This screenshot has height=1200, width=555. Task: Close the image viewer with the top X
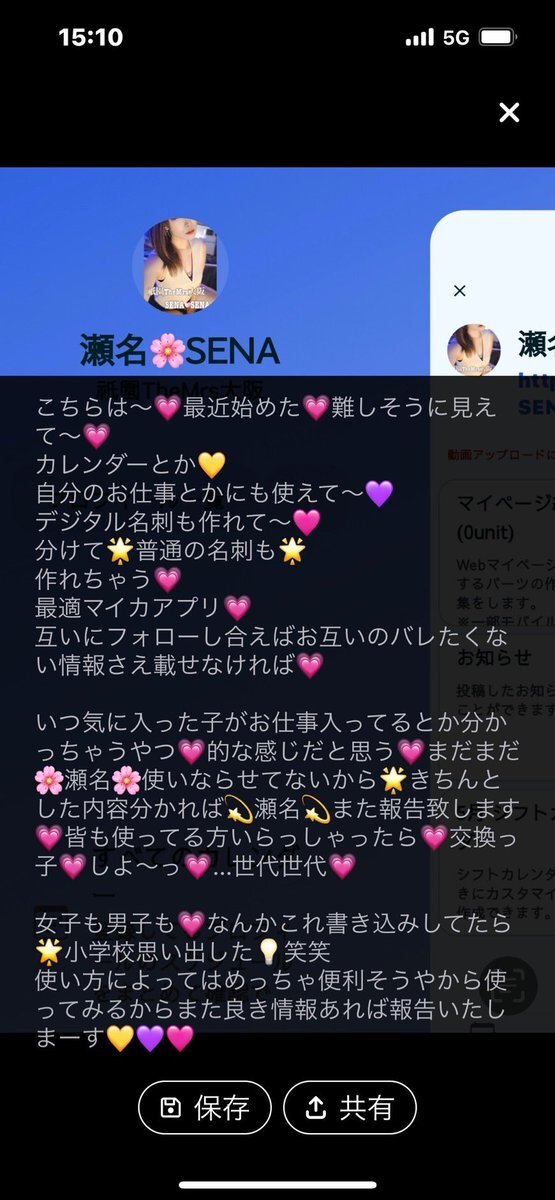pos(509,112)
